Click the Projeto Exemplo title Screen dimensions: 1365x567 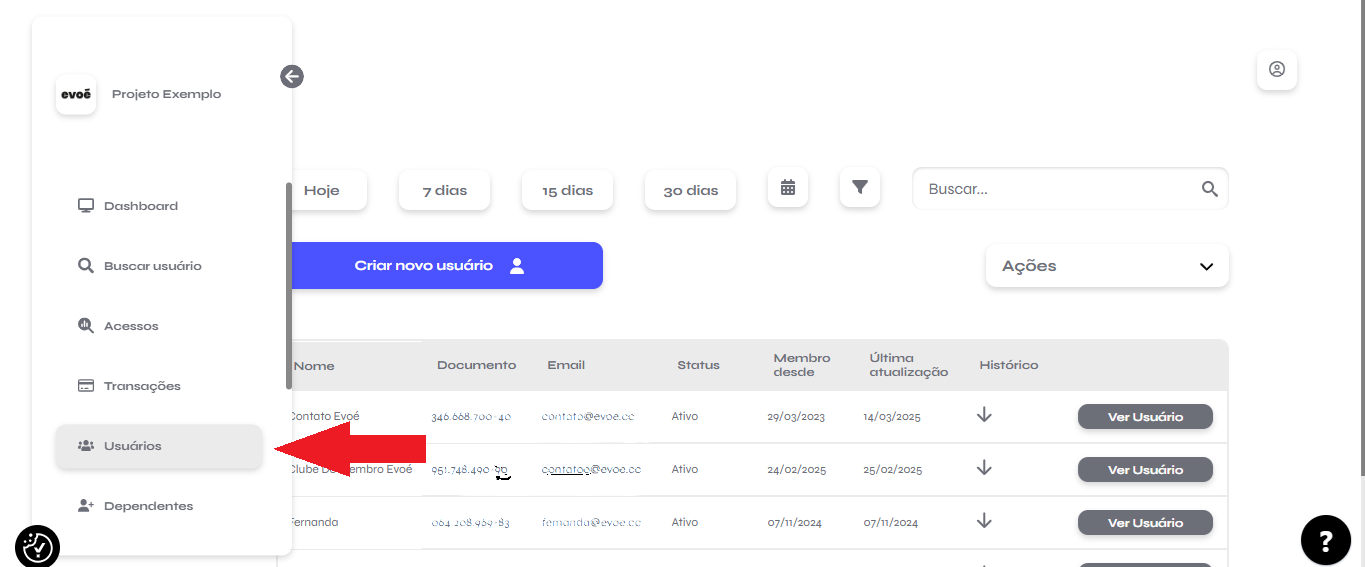(166, 94)
